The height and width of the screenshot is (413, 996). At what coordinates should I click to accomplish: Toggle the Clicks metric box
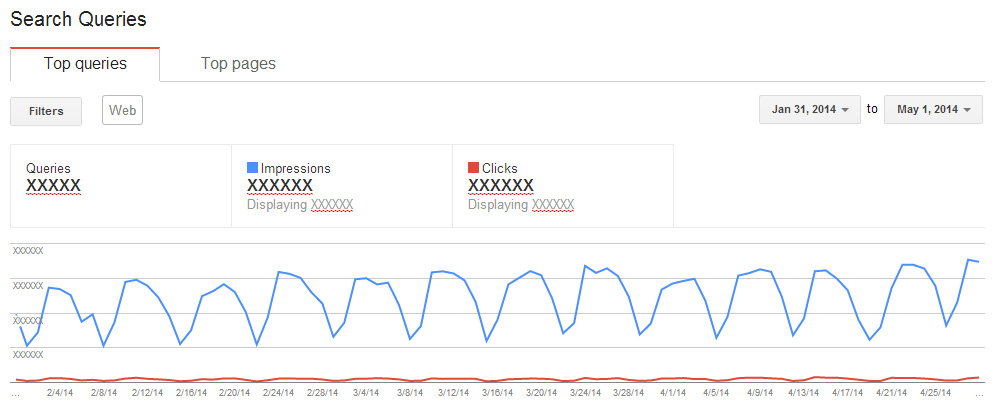tap(563, 186)
